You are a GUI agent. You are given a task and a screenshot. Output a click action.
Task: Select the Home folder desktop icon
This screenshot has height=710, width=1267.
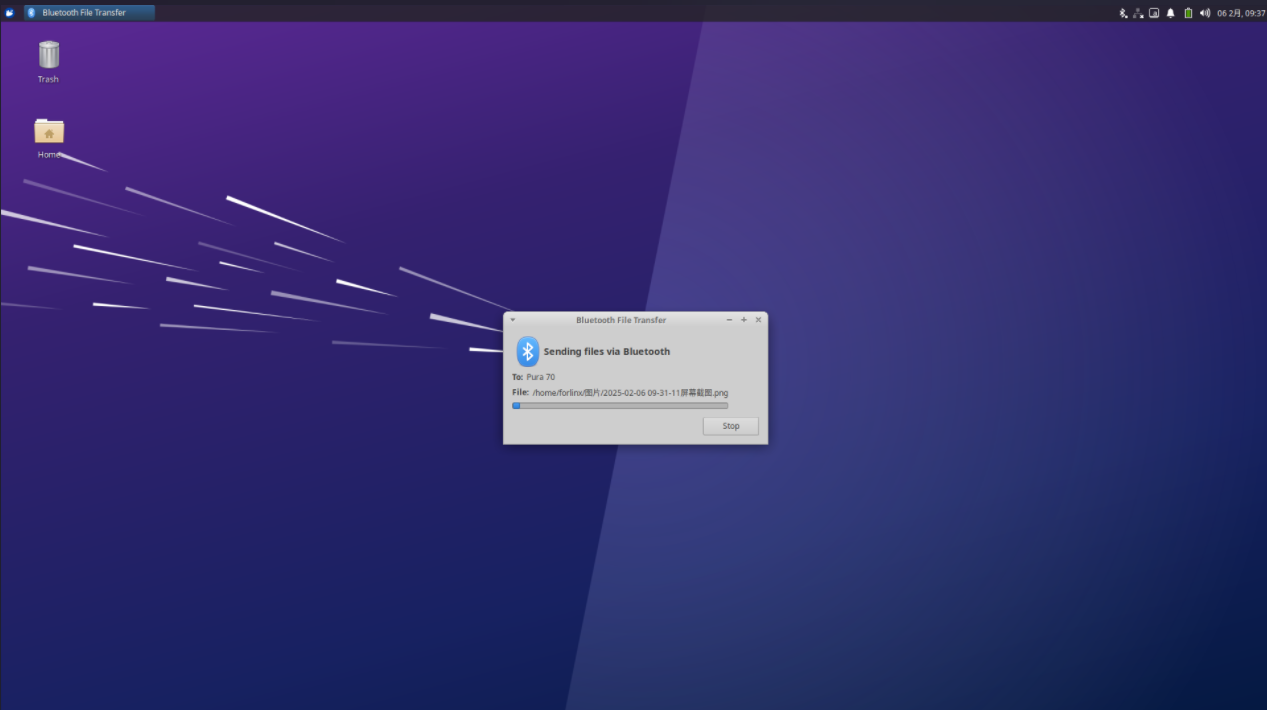[x=48, y=138]
